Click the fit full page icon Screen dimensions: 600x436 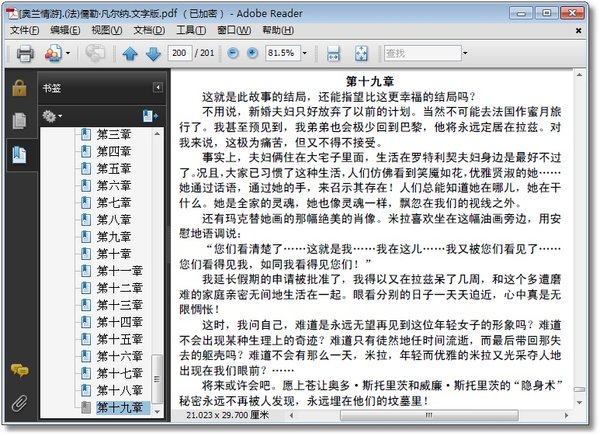(361, 54)
